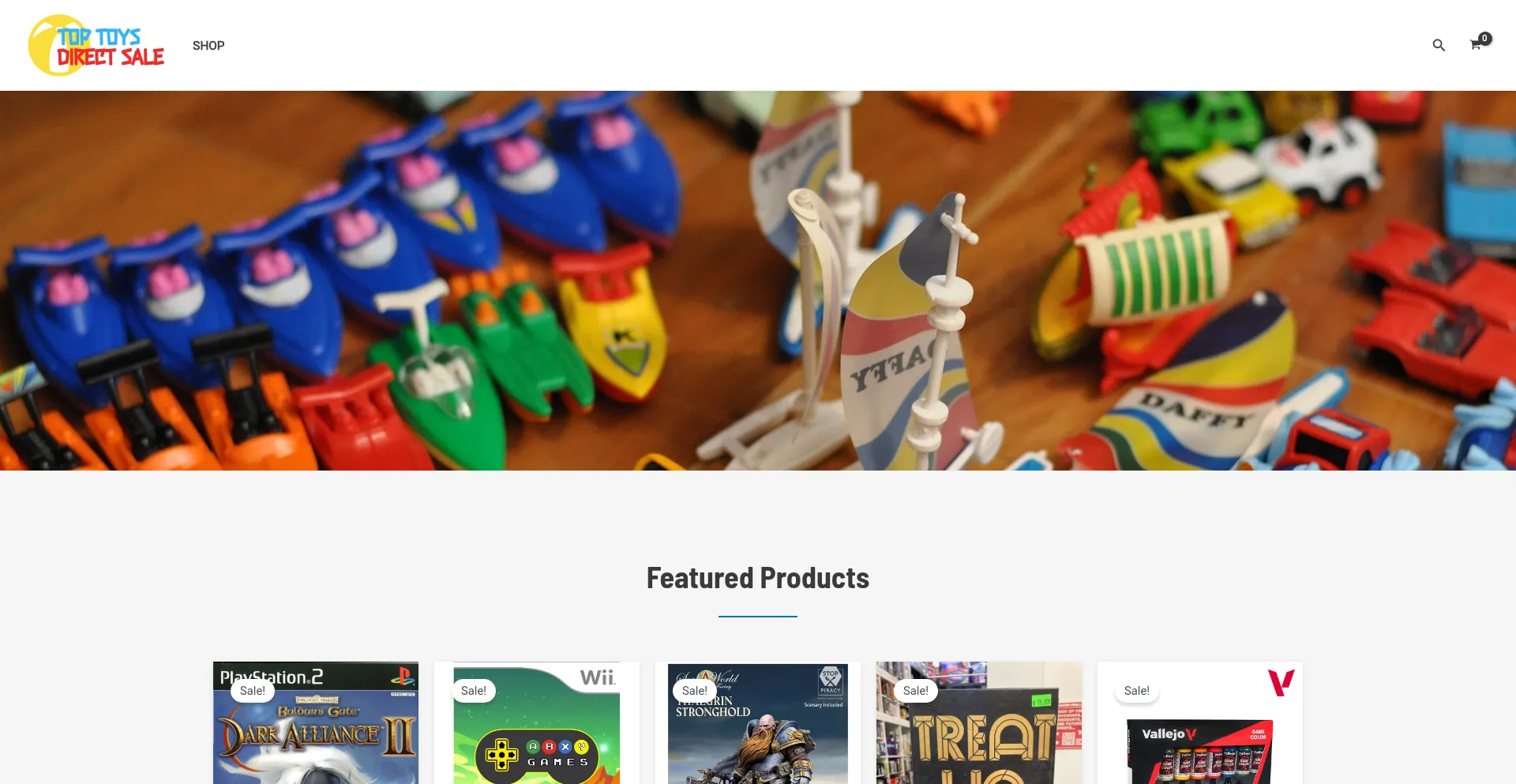Click the red Vallejo V logo
This screenshot has width=1516, height=784.
click(1281, 682)
